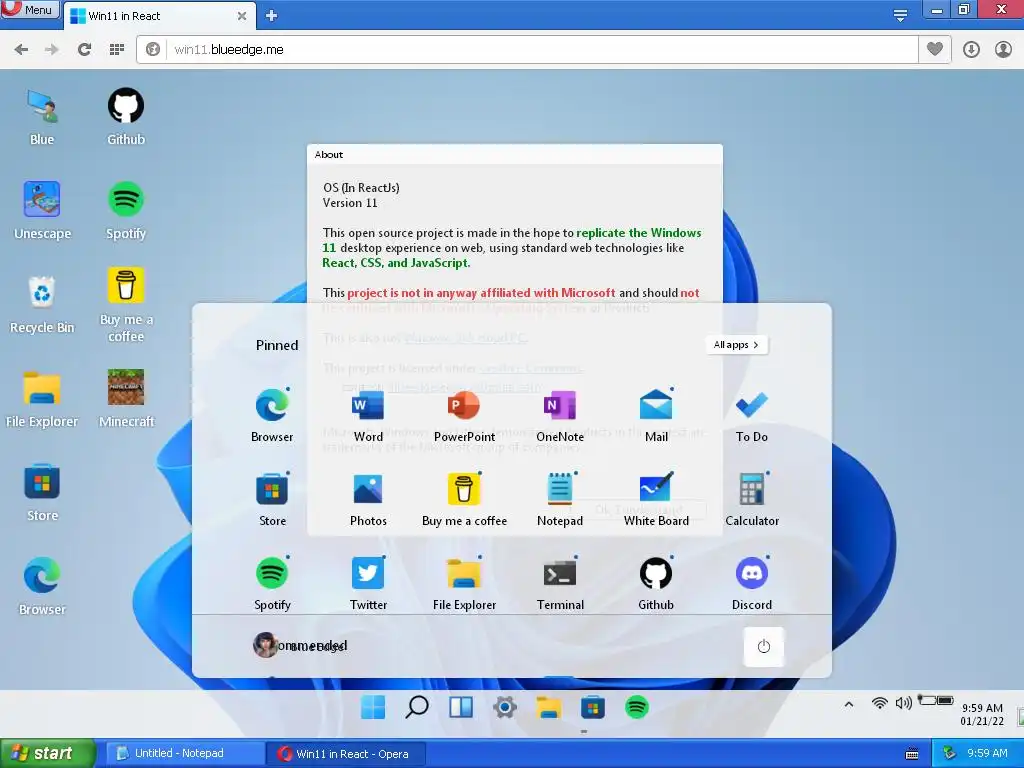Viewport: 1024px width, 768px height.
Task: Open Store in the pinned apps
Action: pos(272,500)
